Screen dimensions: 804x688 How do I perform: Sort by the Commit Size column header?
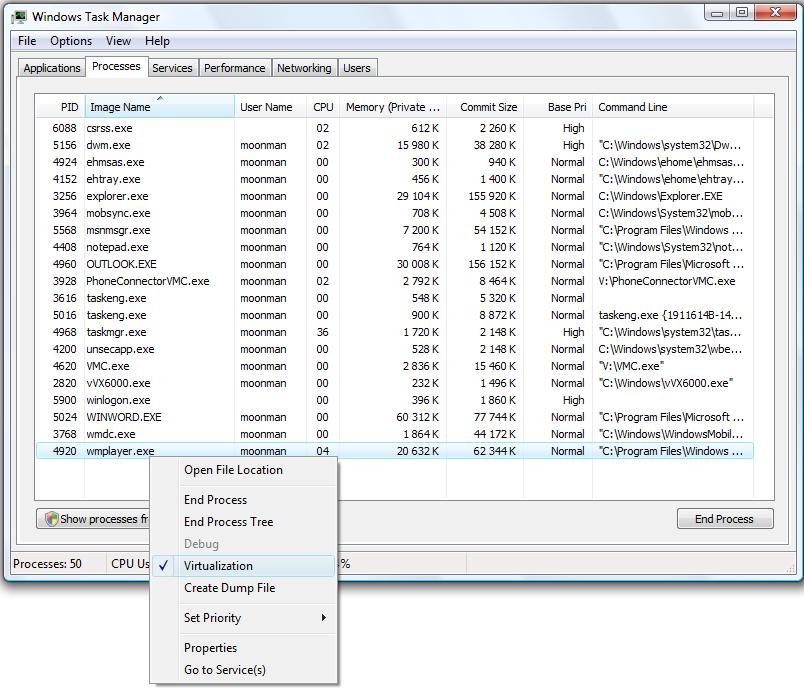coord(485,107)
